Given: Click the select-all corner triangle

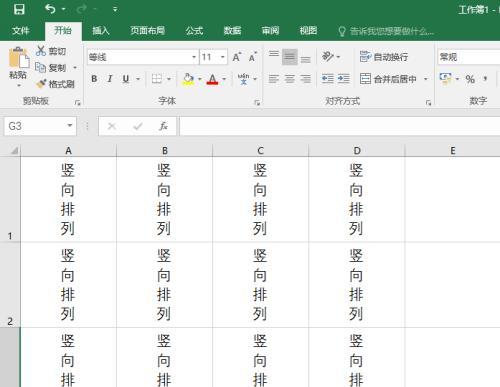Looking at the screenshot, I should pos(14,151).
